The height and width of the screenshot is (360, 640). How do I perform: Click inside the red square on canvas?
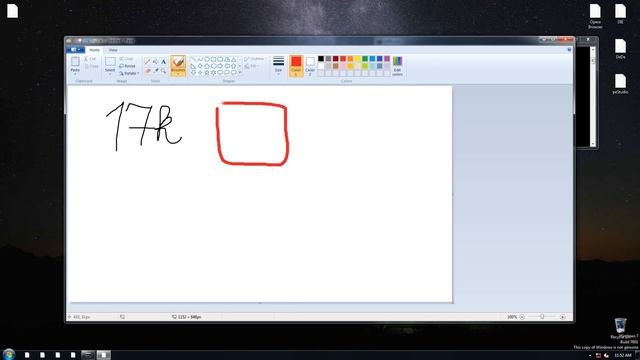[x=252, y=134]
